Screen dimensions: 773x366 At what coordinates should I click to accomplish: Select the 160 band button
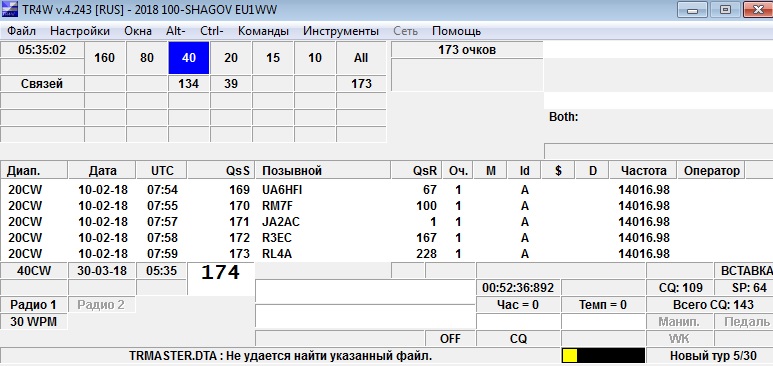click(105, 58)
